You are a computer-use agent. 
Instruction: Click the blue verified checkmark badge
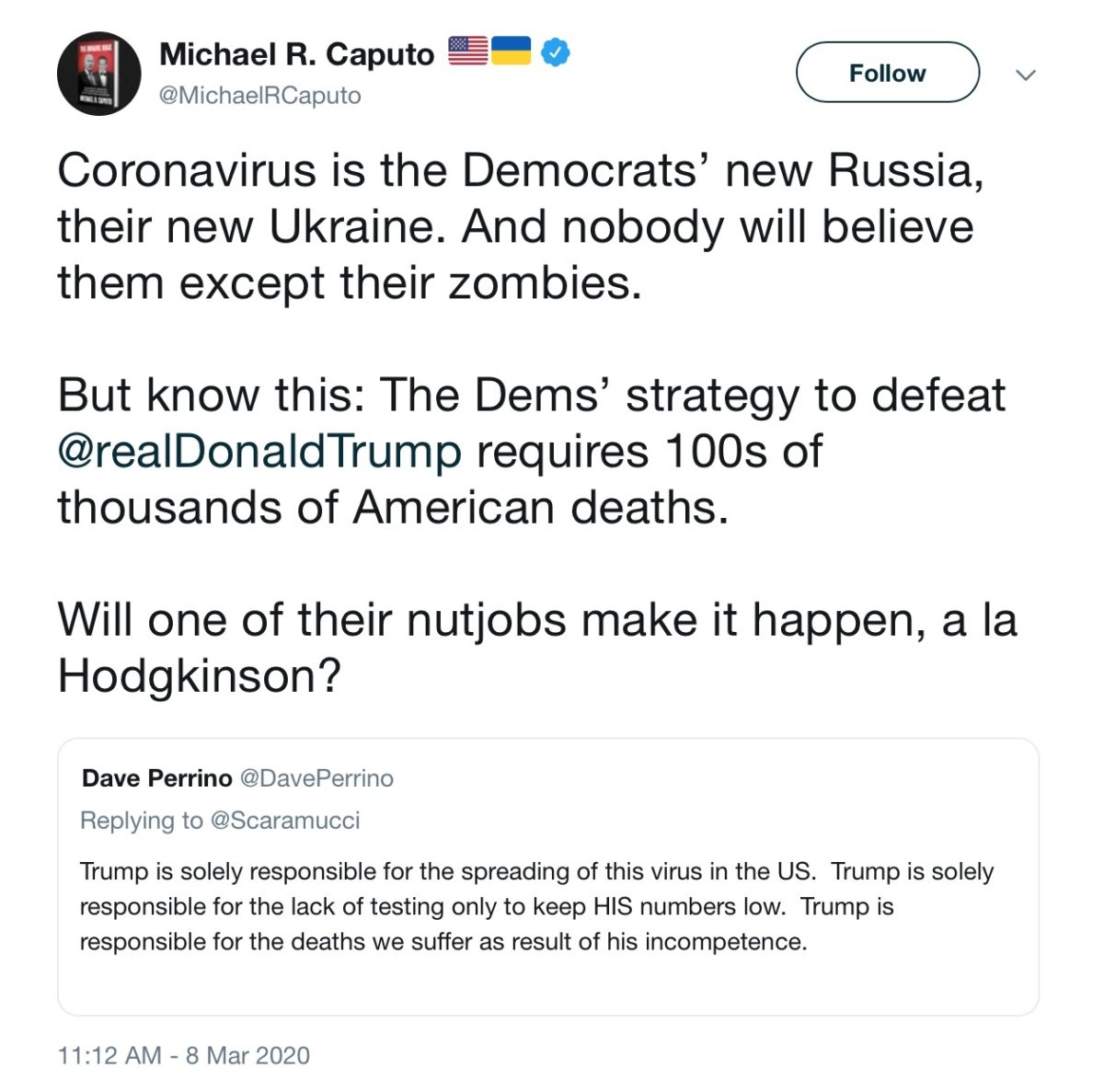click(555, 52)
